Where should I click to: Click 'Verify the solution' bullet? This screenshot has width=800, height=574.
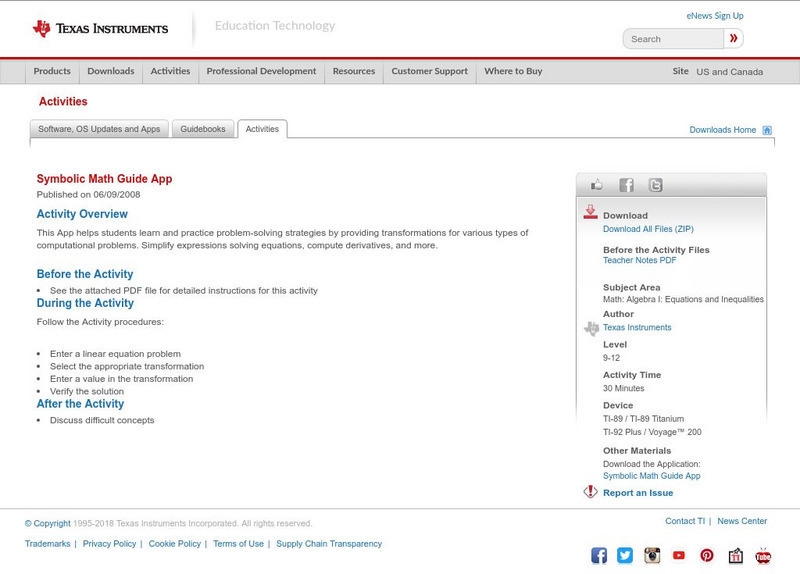(x=87, y=391)
